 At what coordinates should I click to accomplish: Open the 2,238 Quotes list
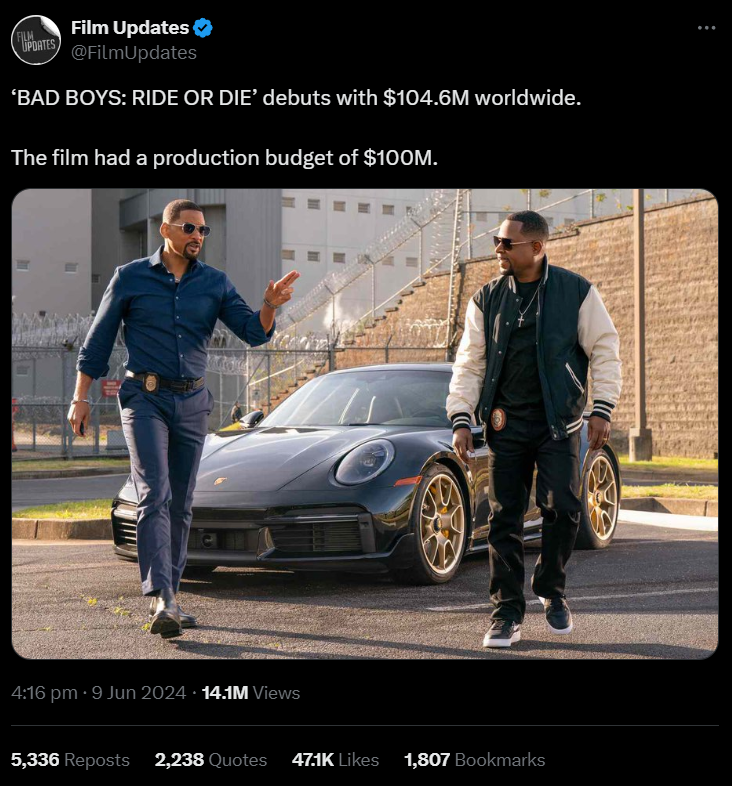click(x=211, y=760)
